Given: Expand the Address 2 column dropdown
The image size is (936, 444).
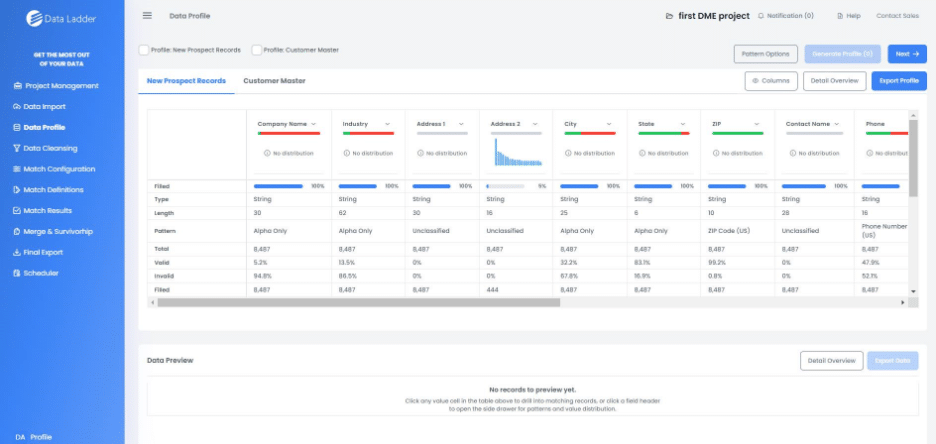Looking at the screenshot, I should [535, 124].
